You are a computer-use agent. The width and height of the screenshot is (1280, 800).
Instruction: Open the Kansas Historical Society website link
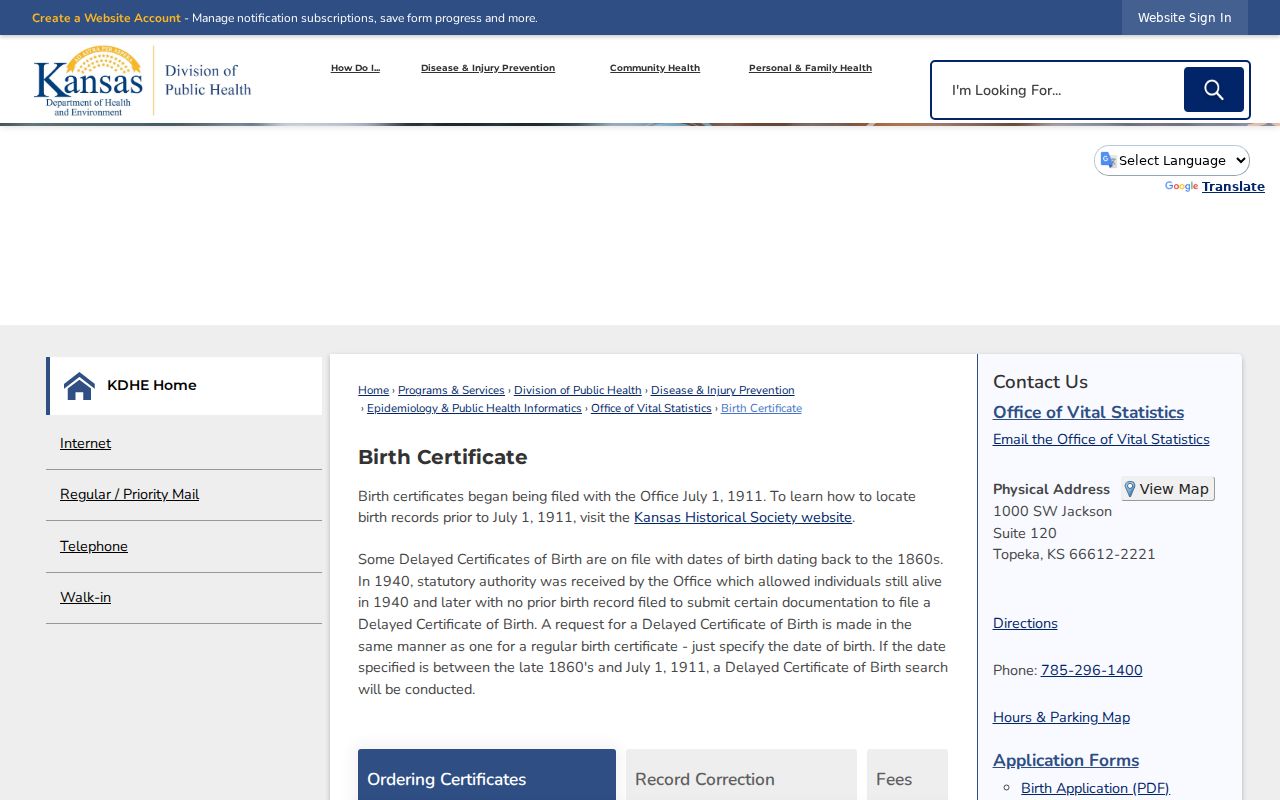(743, 518)
